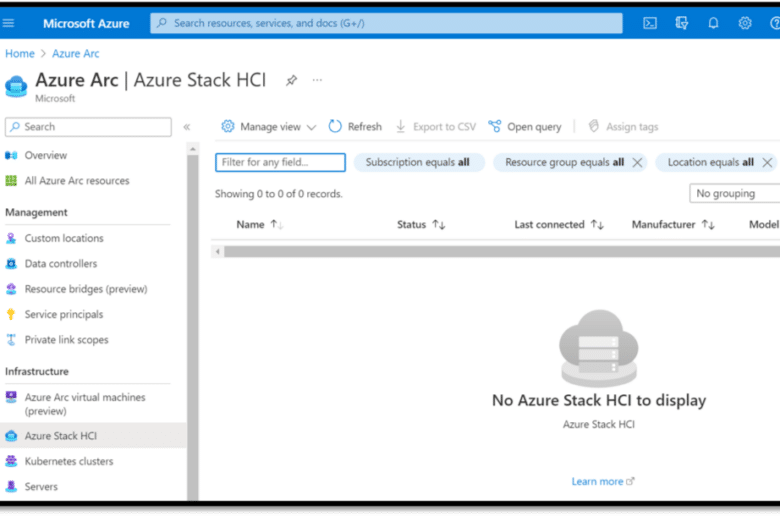Image resolution: width=780 pixels, height=516 pixels.
Task: Focus the Filter for any field box
Action: pyautogui.click(x=280, y=162)
